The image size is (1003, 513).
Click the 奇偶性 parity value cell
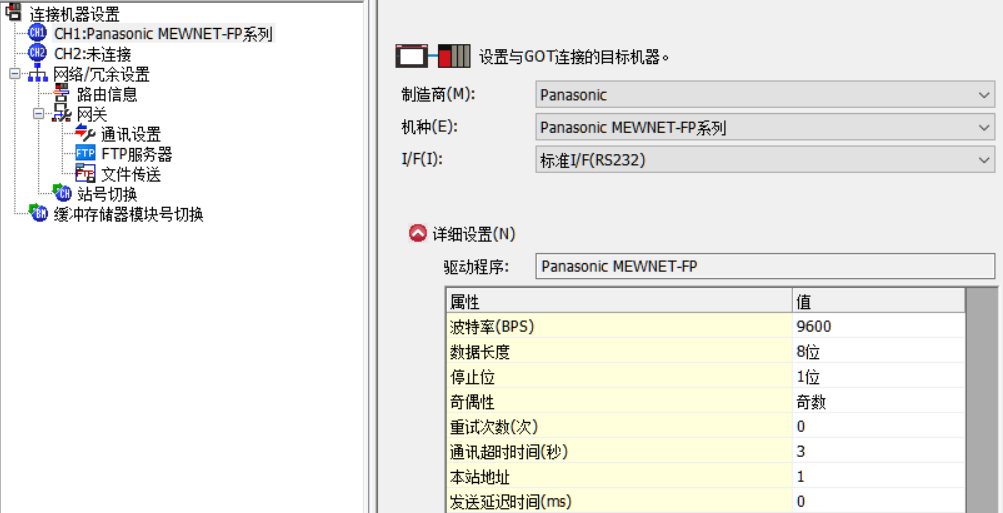879,402
